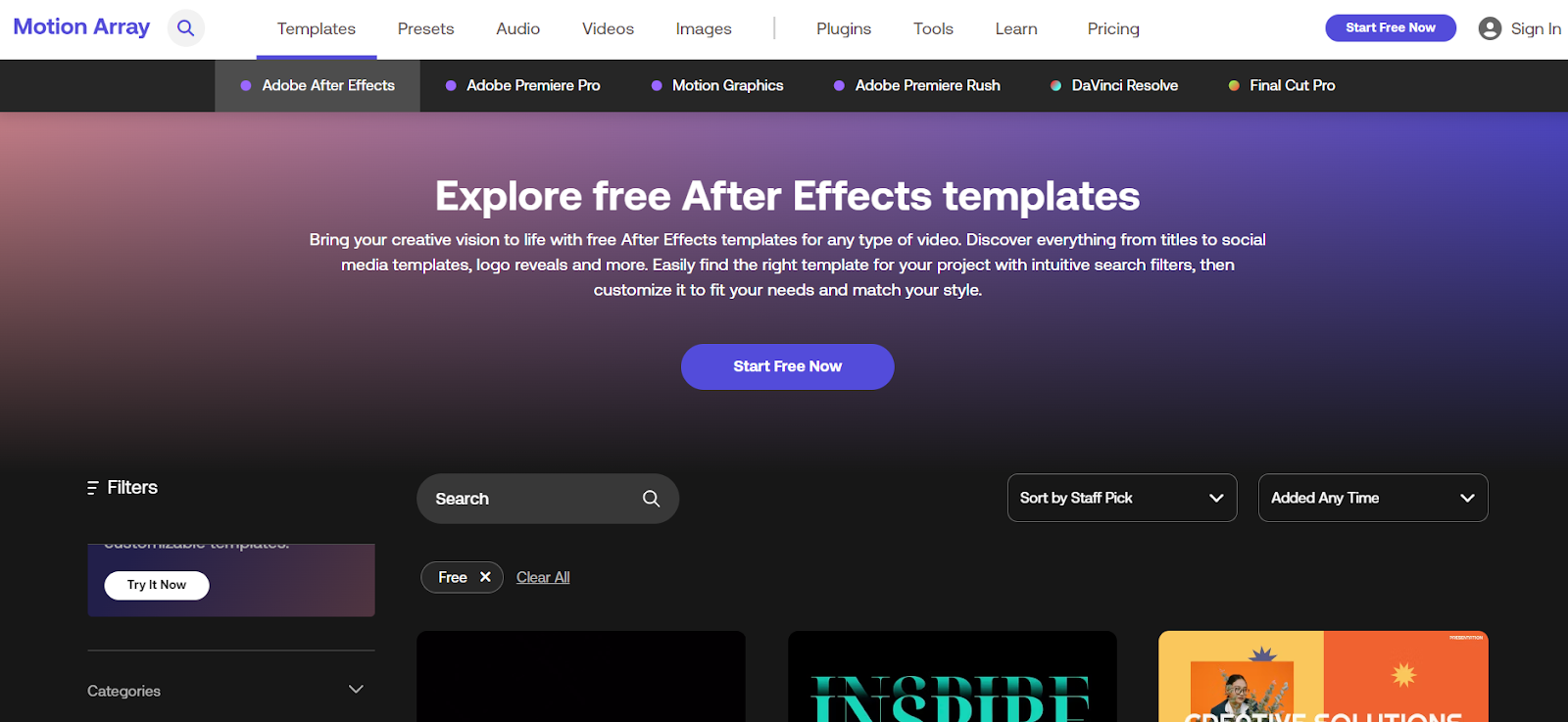
Task: Select the Templates menu item
Action: 317,29
